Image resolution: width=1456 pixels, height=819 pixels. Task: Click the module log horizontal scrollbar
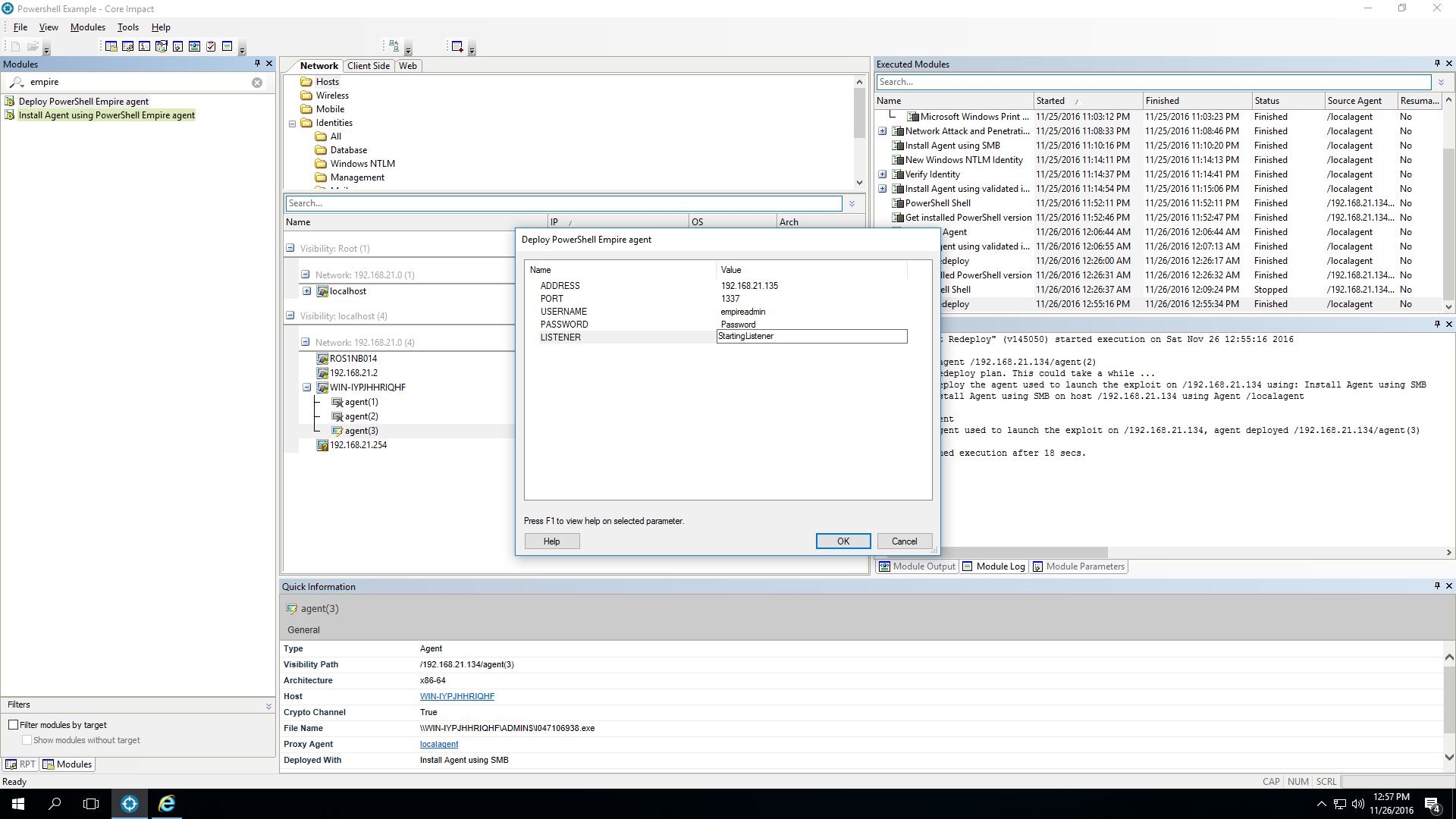(1024, 553)
